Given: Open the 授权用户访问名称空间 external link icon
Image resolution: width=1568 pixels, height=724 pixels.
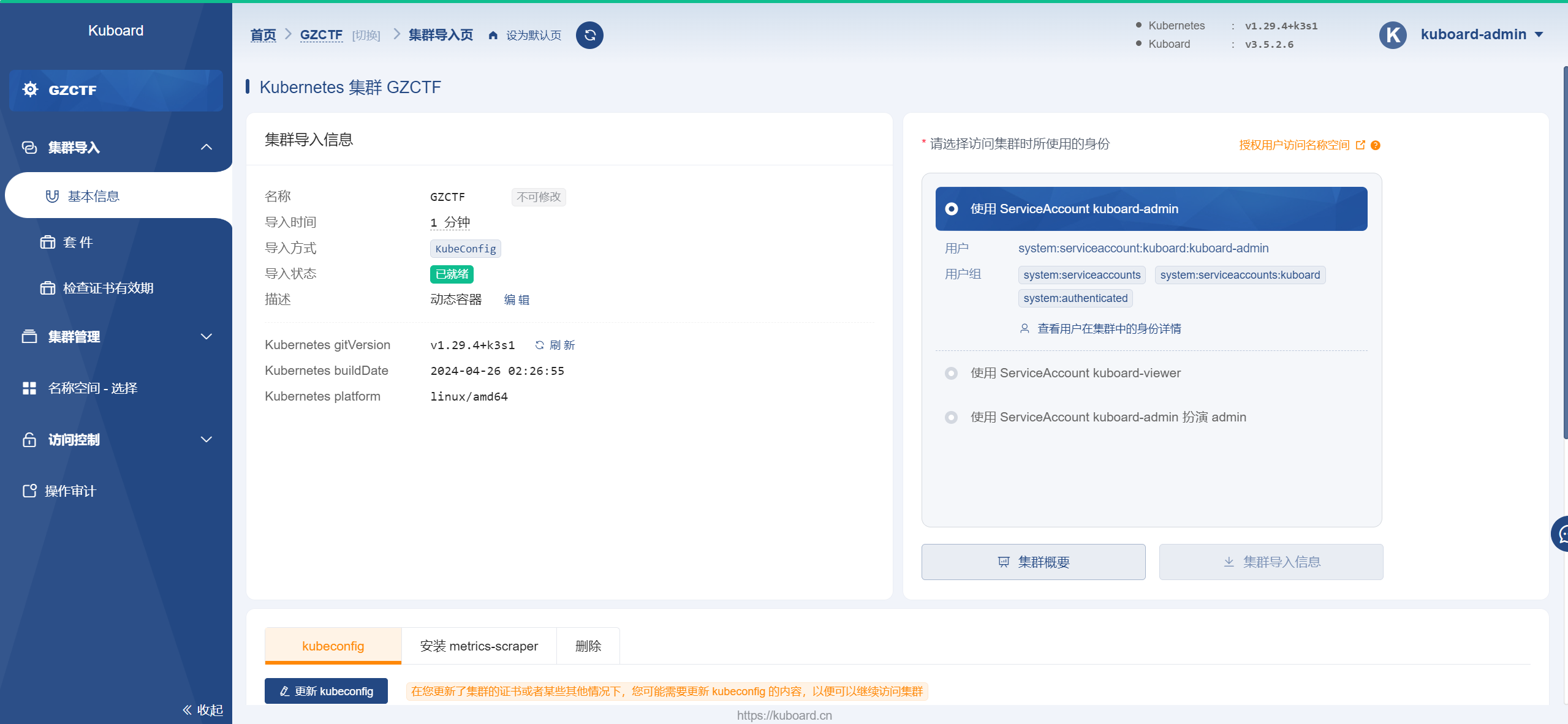Looking at the screenshot, I should (x=1360, y=145).
